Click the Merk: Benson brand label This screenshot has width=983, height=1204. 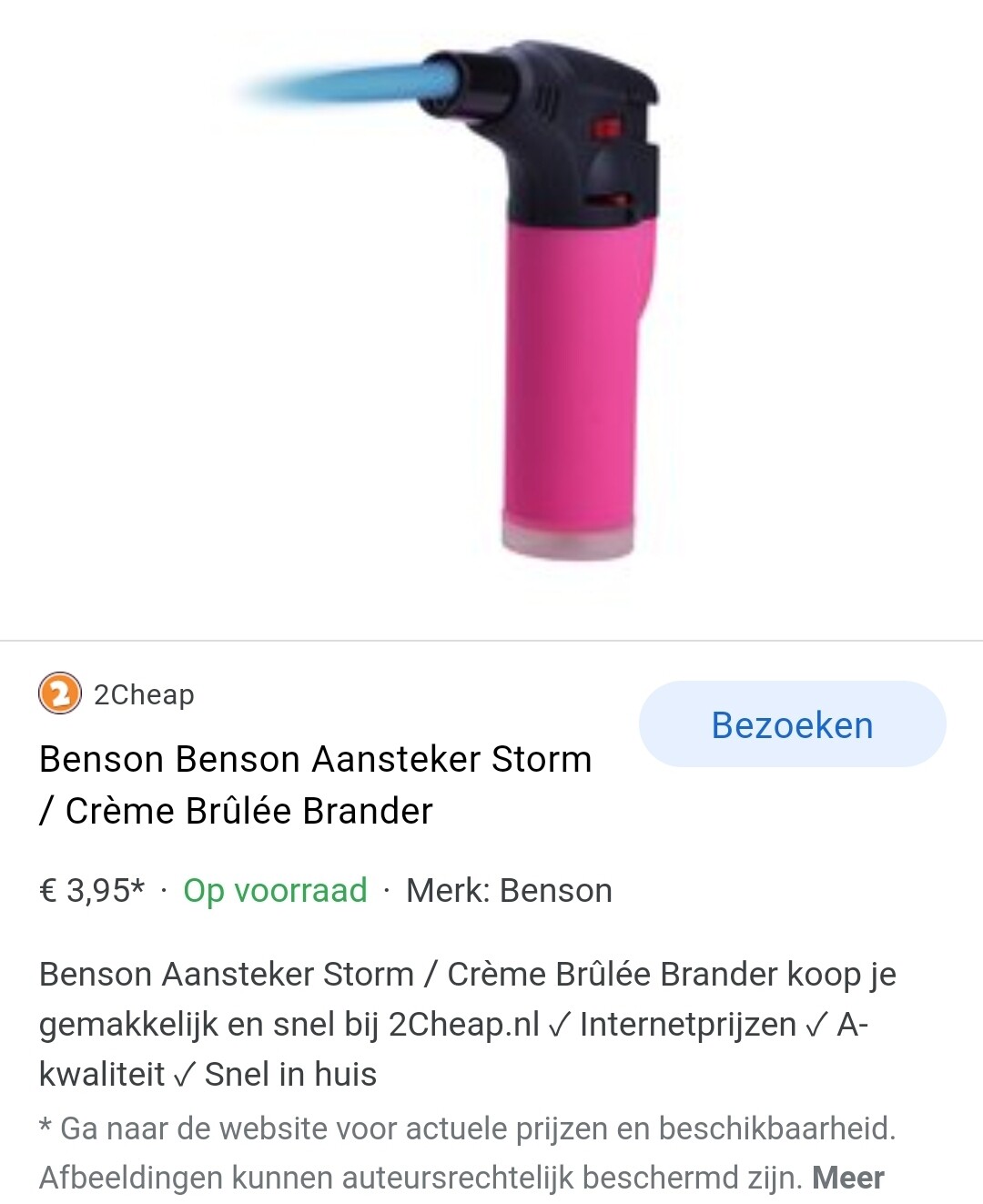pyautogui.click(x=509, y=890)
